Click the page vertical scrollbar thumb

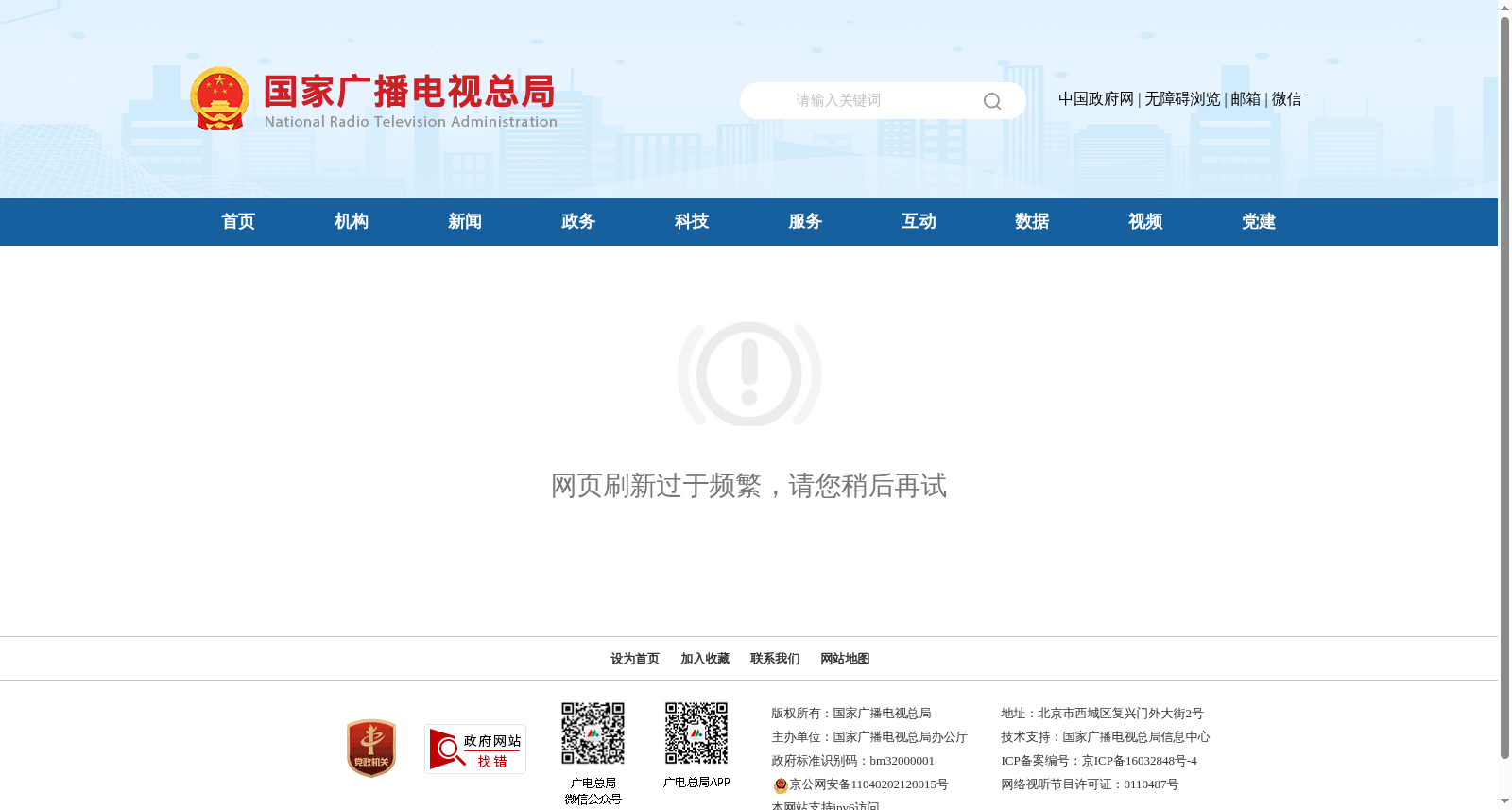pyautogui.click(x=1504, y=388)
